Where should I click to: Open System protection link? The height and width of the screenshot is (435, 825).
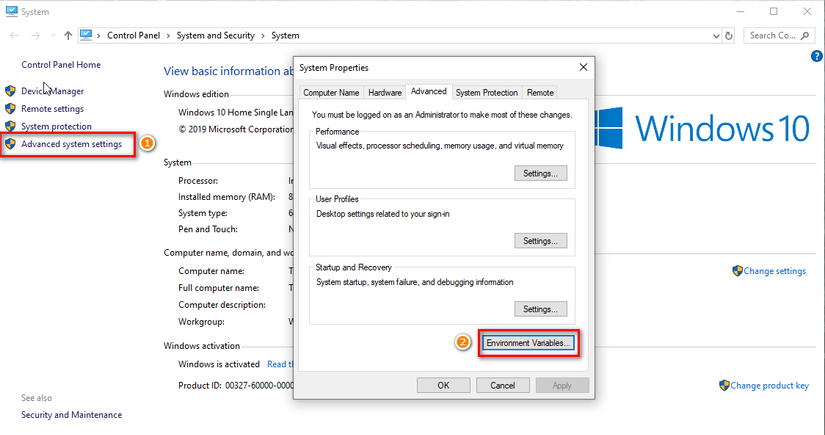pos(56,126)
